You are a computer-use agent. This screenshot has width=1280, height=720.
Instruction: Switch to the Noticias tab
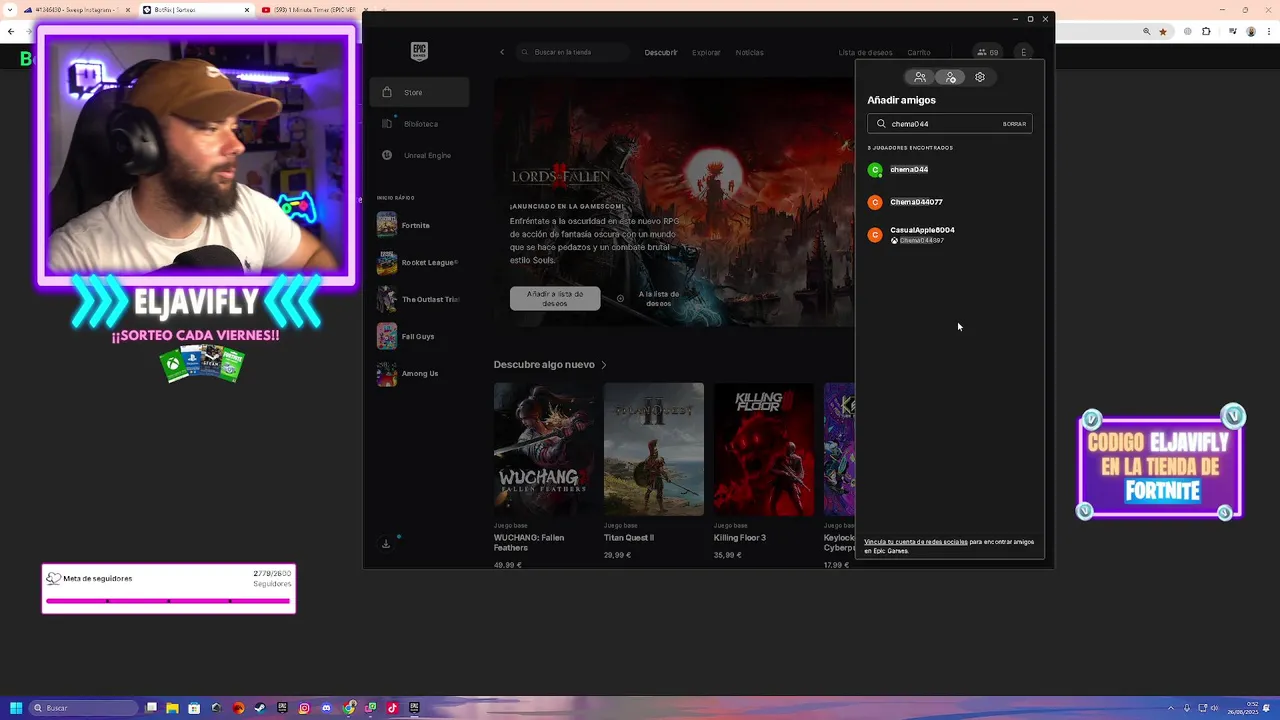[x=749, y=52]
